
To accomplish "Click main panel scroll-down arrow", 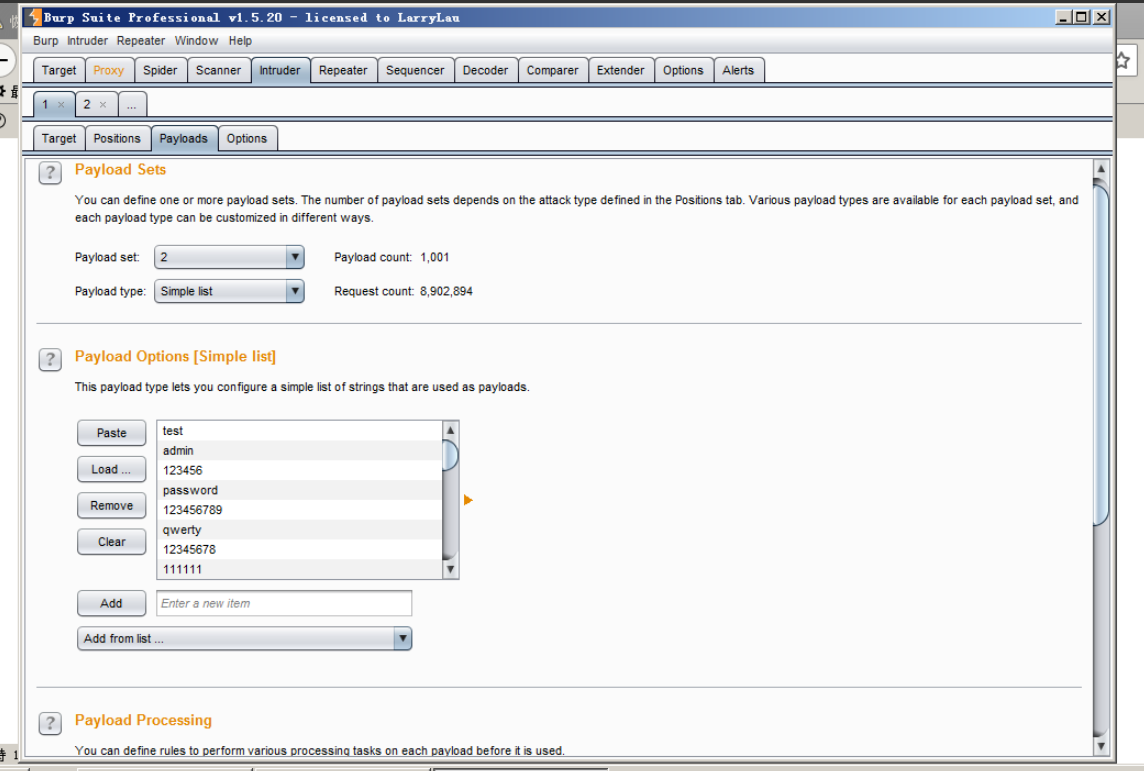I will click(x=1101, y=745).
